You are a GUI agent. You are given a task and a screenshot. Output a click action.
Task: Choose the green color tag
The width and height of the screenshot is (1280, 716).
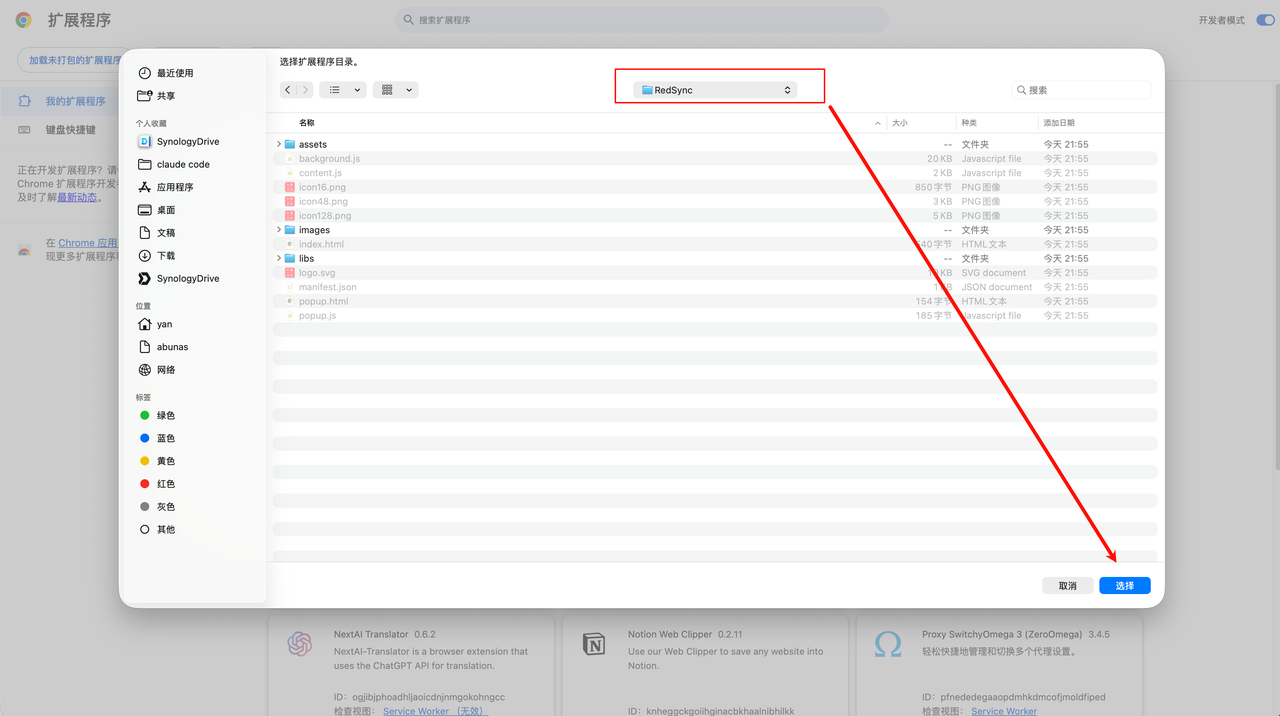coord(165,415)
